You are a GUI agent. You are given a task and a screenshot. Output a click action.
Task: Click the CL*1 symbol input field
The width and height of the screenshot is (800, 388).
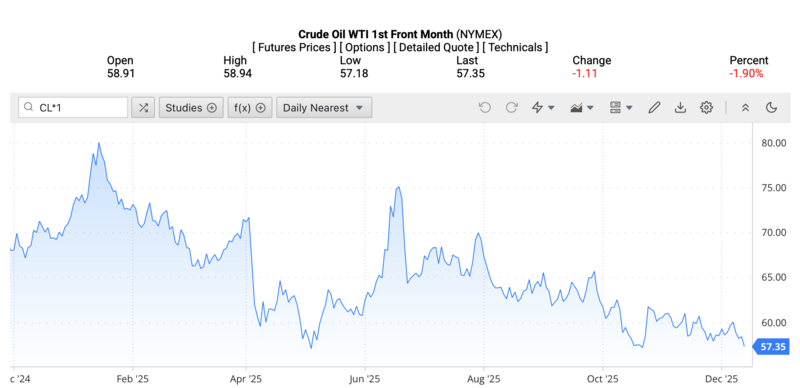coord(73,108)
